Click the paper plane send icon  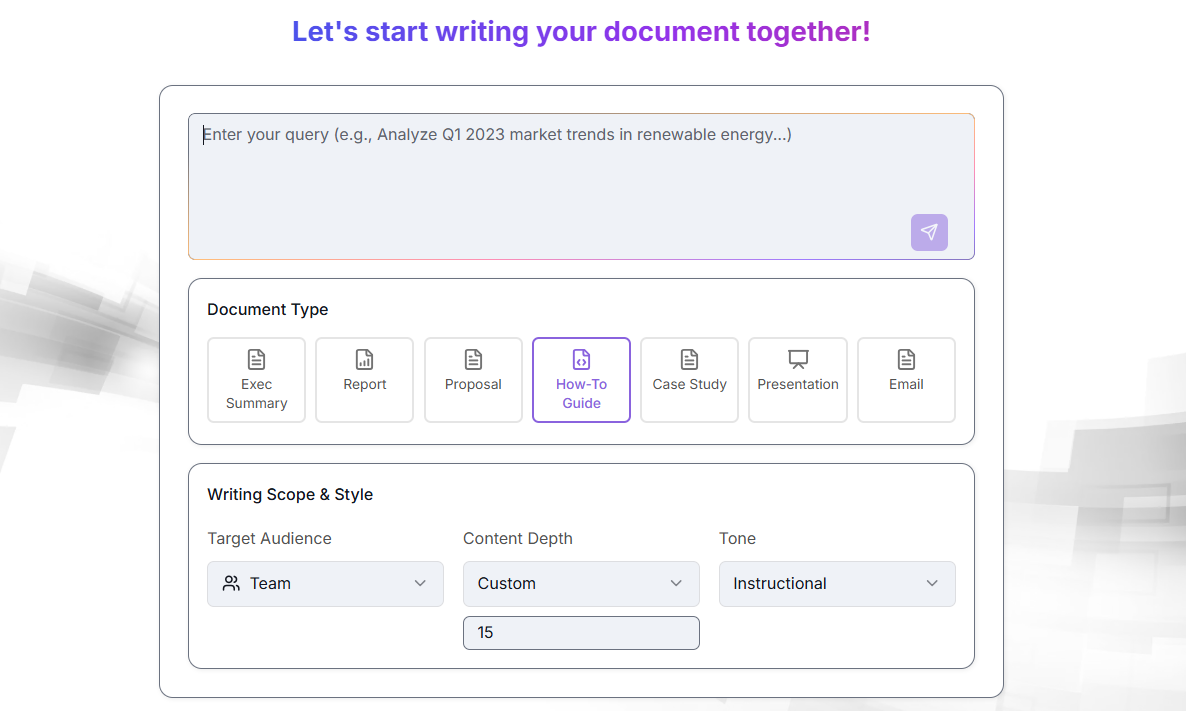[x=929, y=232]
